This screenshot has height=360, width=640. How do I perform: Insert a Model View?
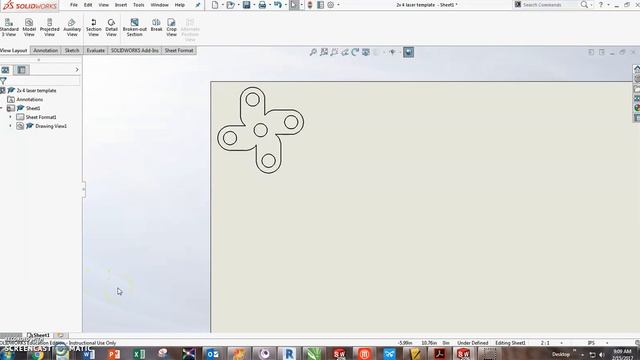pyautogui.click(x=29, y=27)
